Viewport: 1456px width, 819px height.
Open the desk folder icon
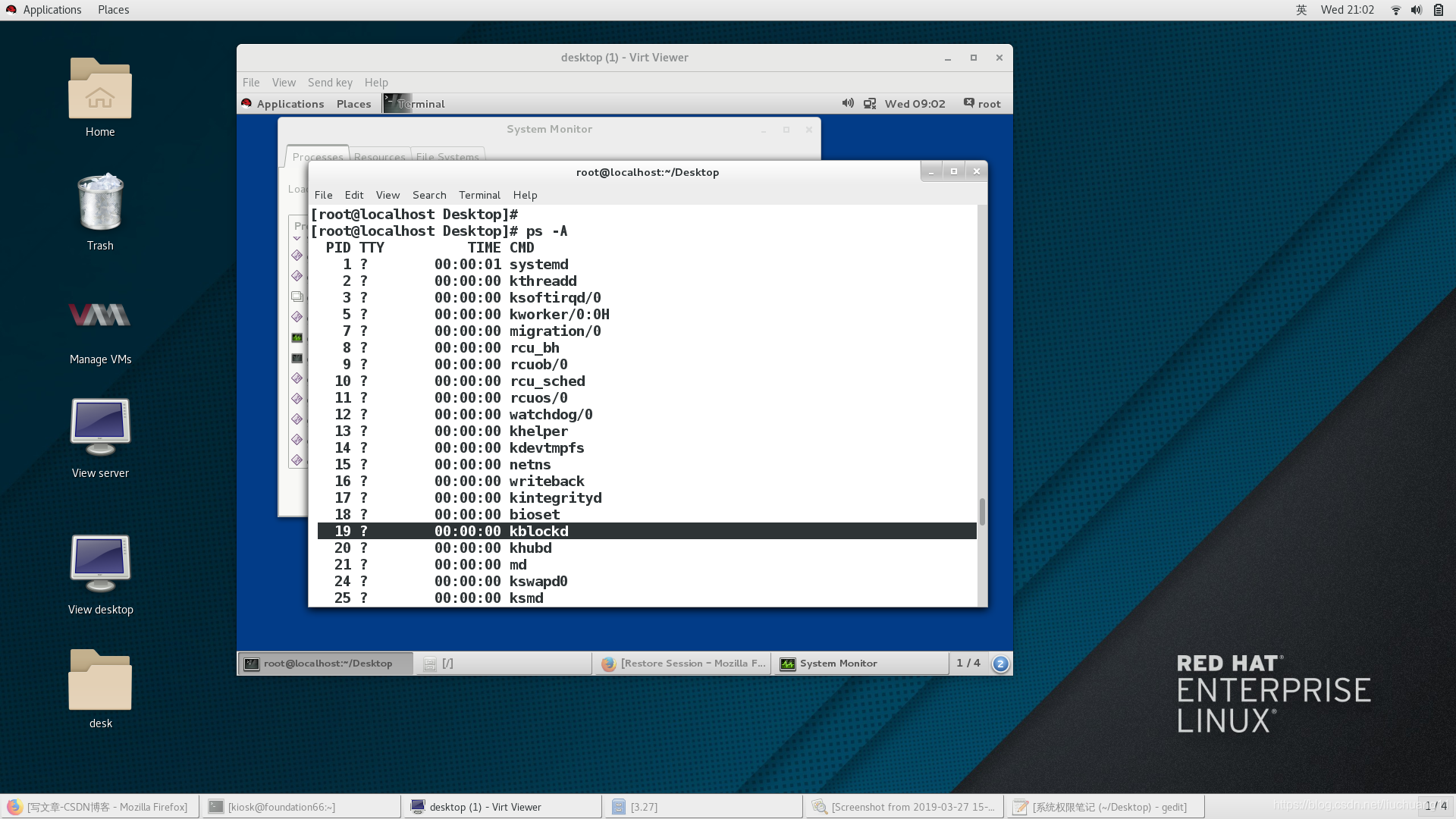tap(100, 688)
